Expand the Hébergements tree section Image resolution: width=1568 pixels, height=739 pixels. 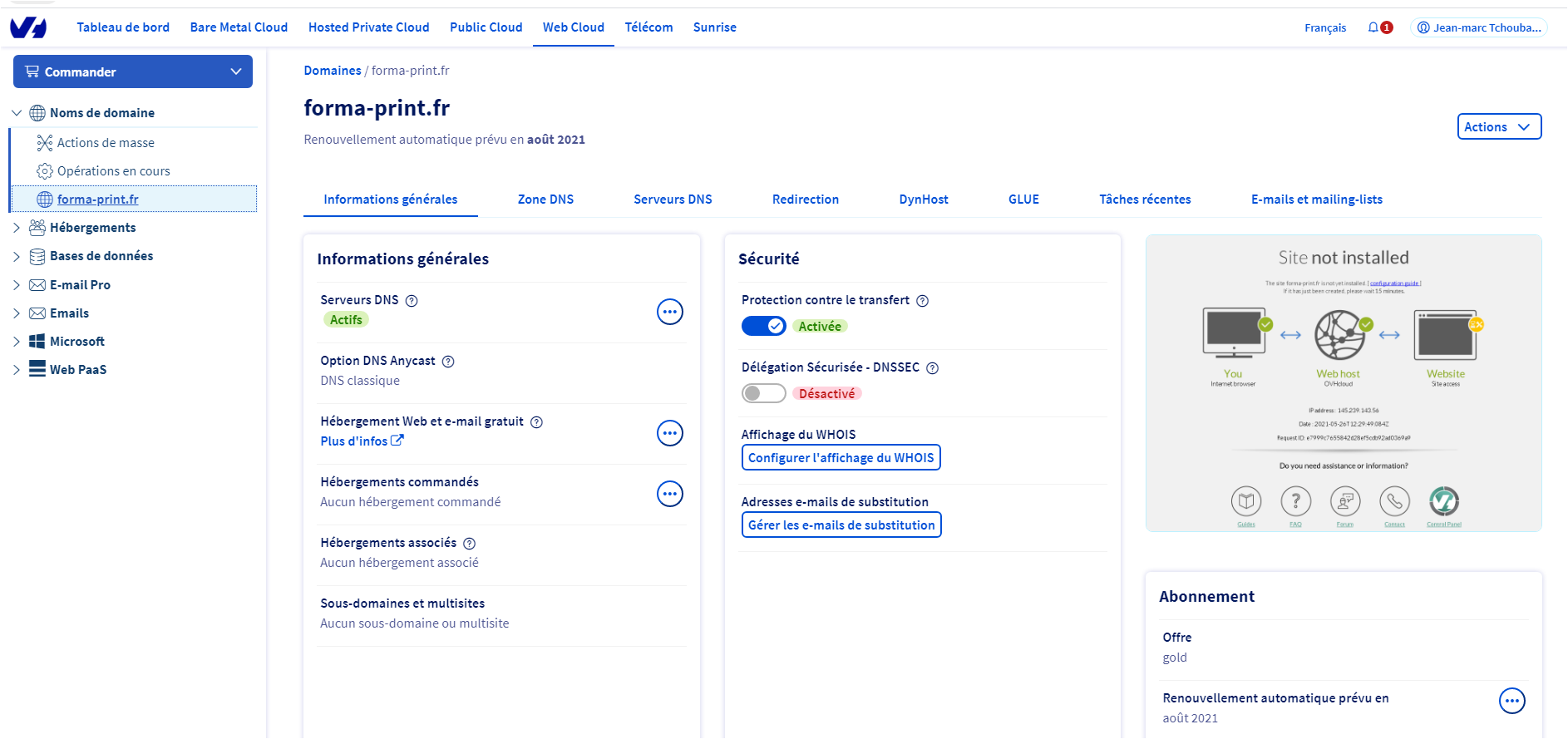[x=17, y=228]
